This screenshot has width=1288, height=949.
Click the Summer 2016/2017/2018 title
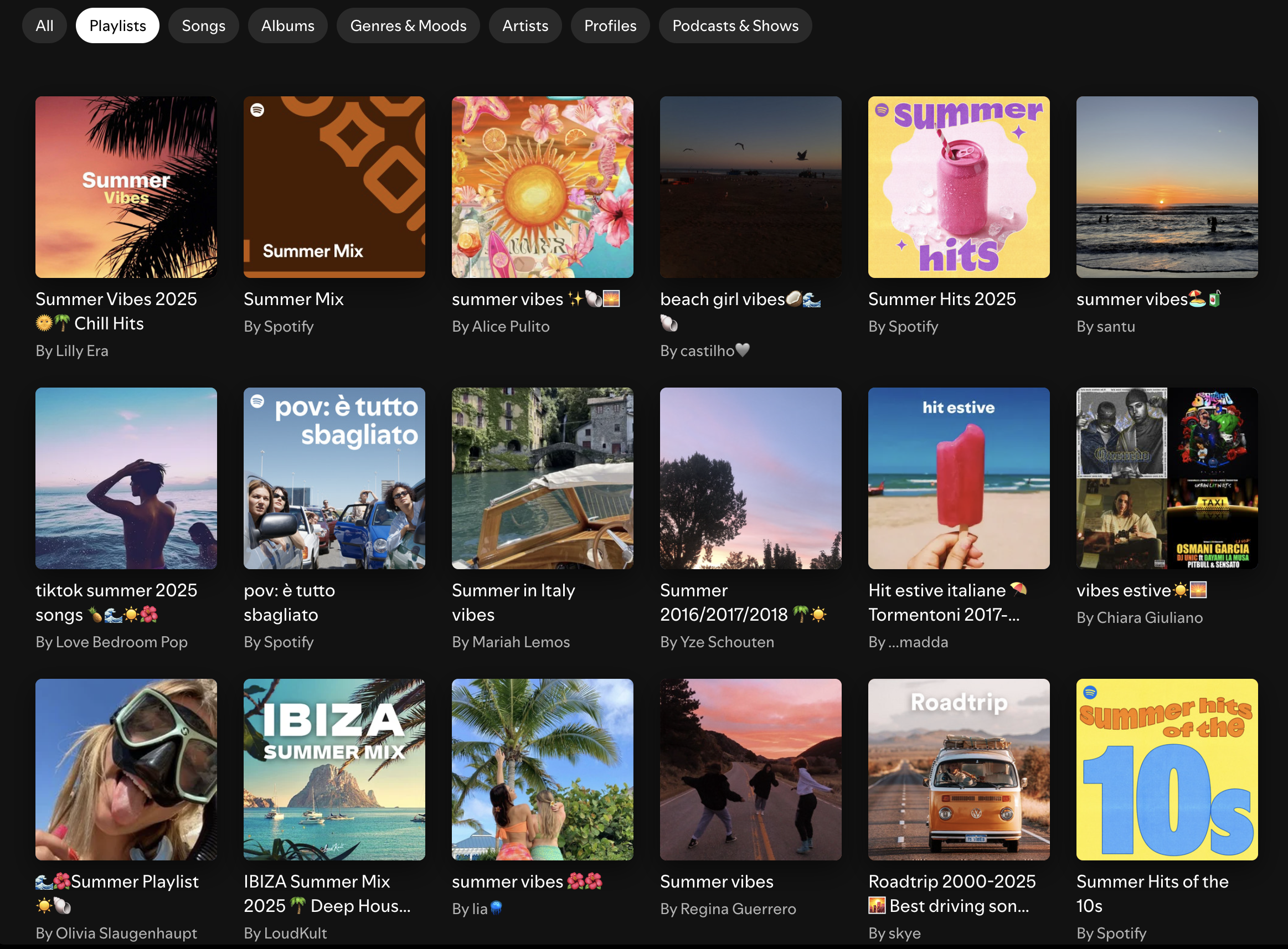pyautogui.click(x=743, y=602)
